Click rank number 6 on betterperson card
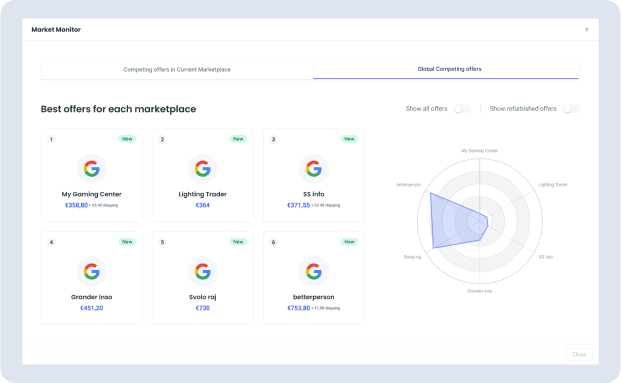Viewport: 621px width, 383px height. tap(273, 242)
